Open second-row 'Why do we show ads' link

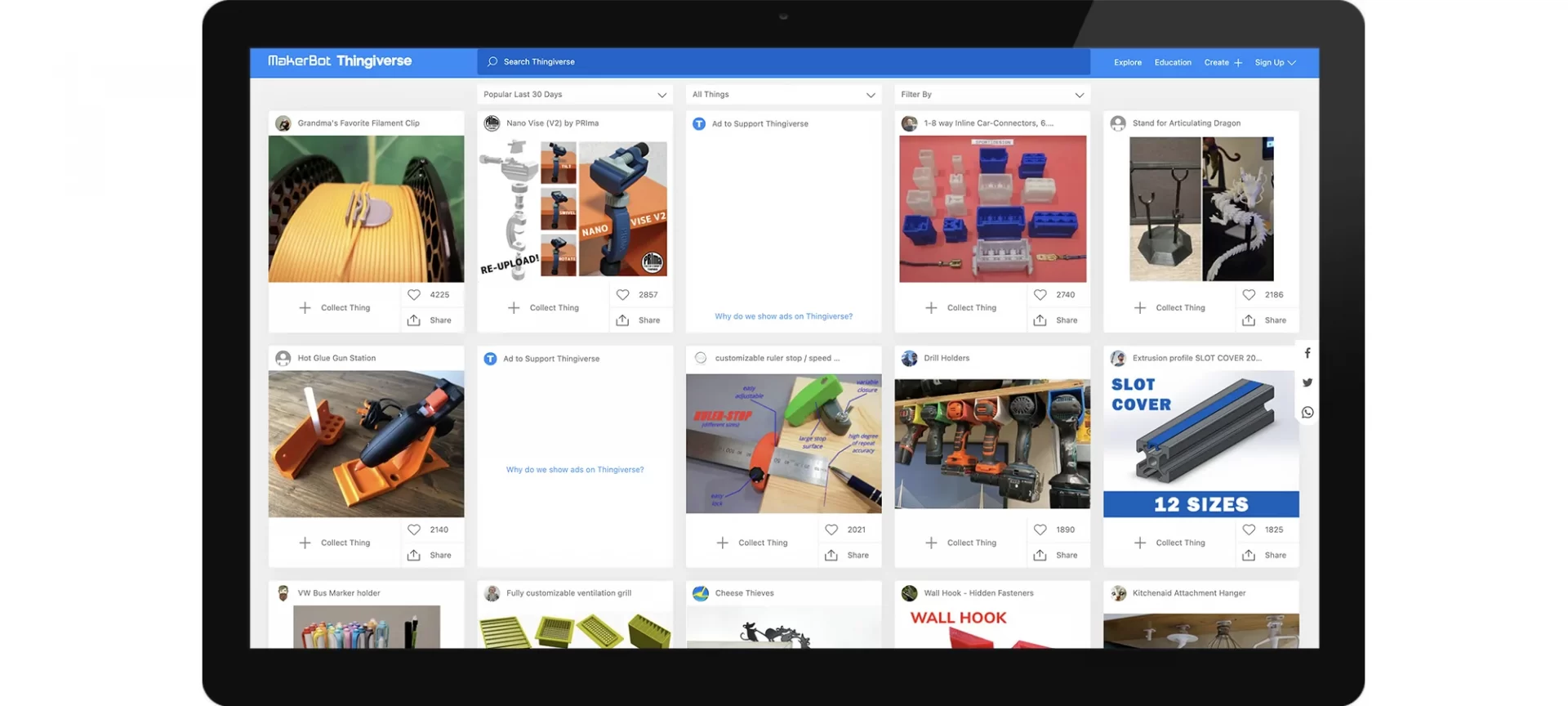click(575, 470)
